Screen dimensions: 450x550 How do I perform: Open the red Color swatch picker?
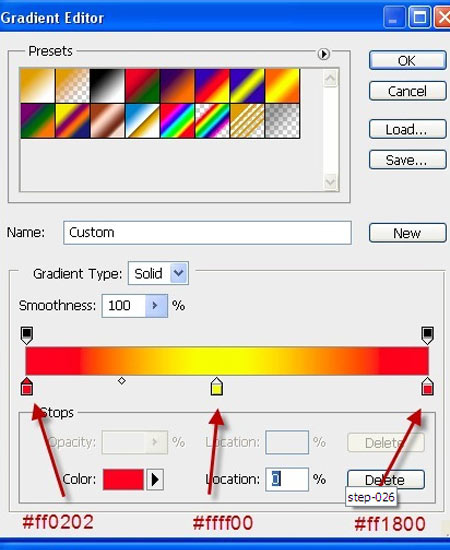click(123, 479)
